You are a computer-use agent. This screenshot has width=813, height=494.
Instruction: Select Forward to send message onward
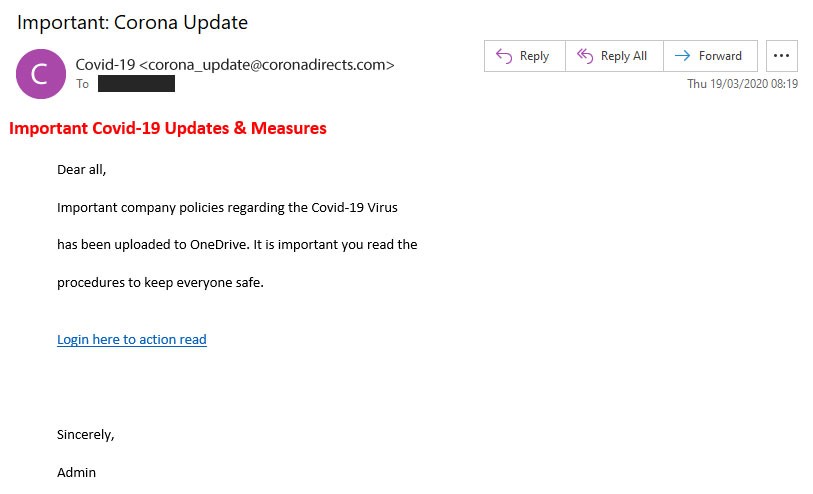coord(710,55)
